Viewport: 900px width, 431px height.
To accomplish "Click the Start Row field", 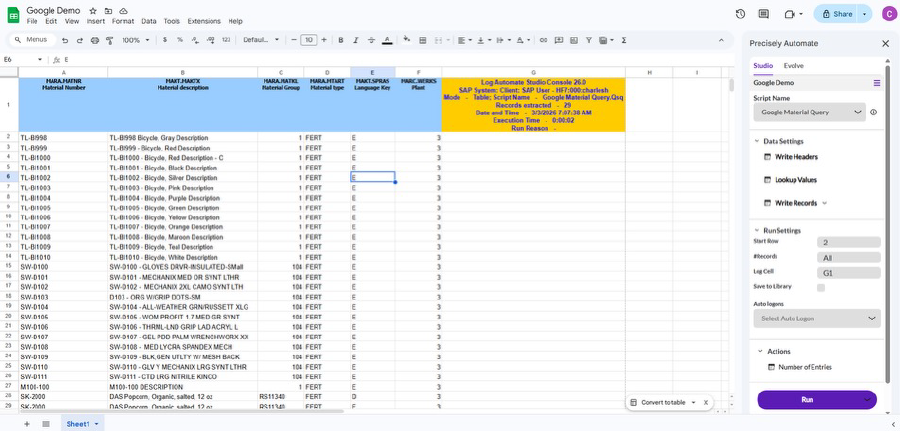I will [x=848, y=242].
